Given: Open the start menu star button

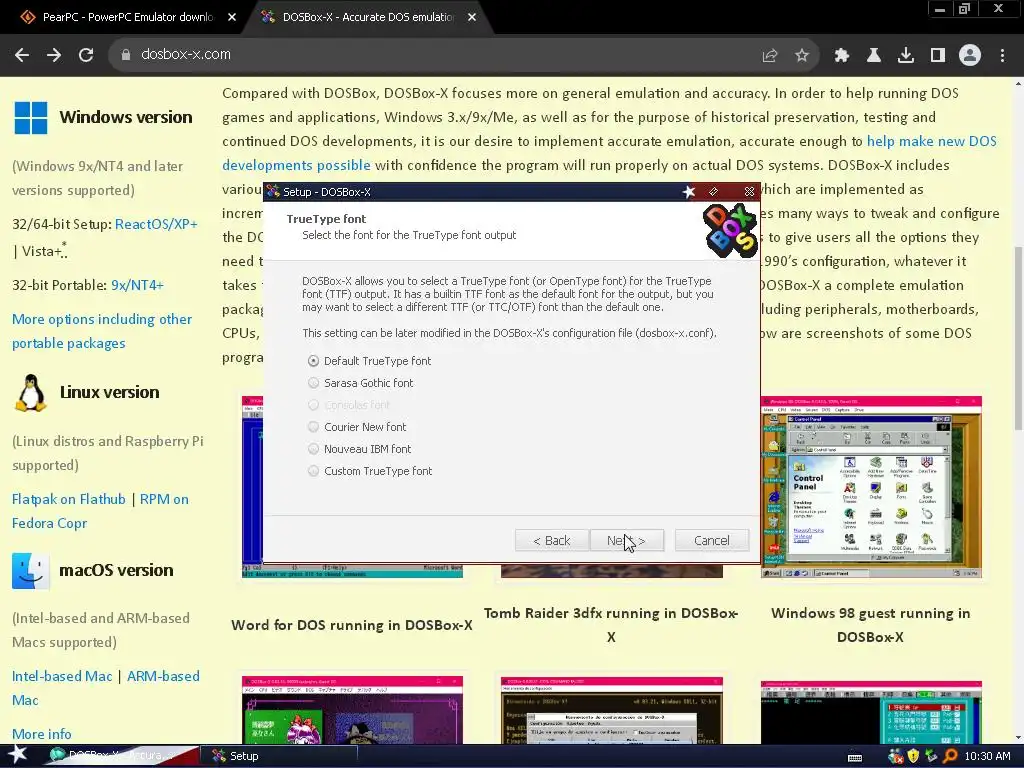Looking at the screenshot, I should tap(18, 756).
